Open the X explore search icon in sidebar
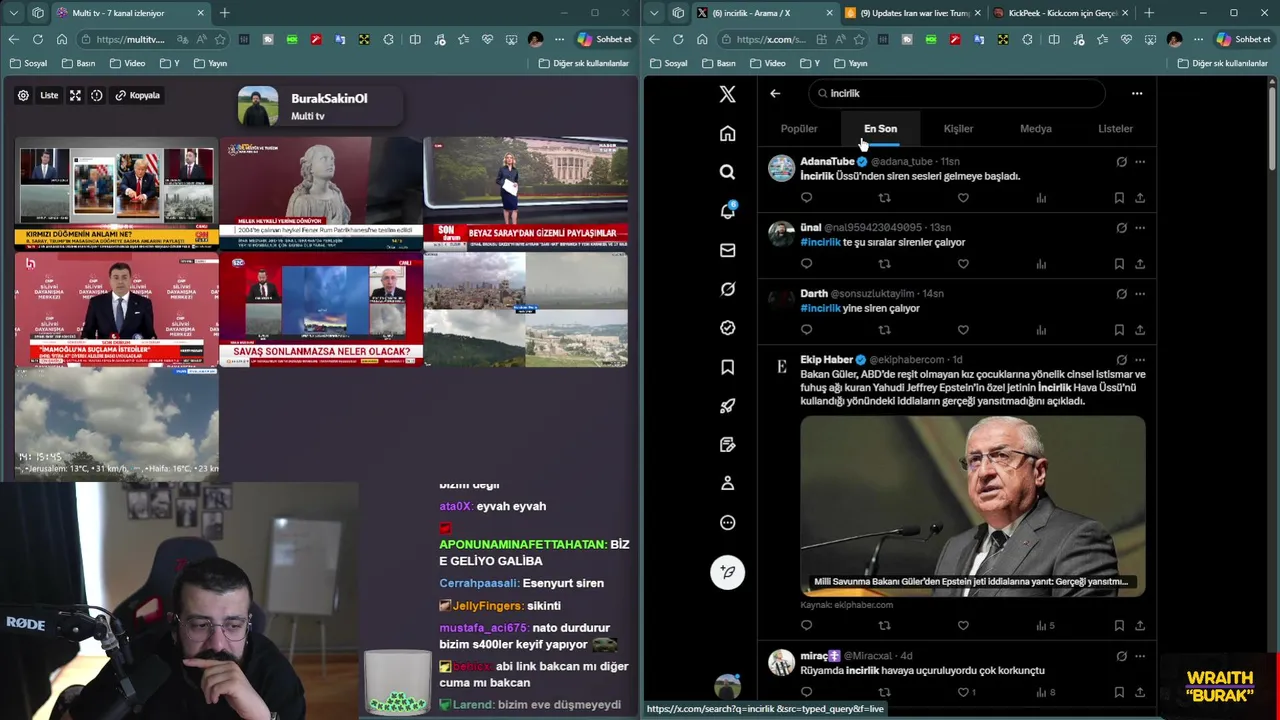Image resolution: width=1280 pixels, height=720 pixels. [727, 172]
